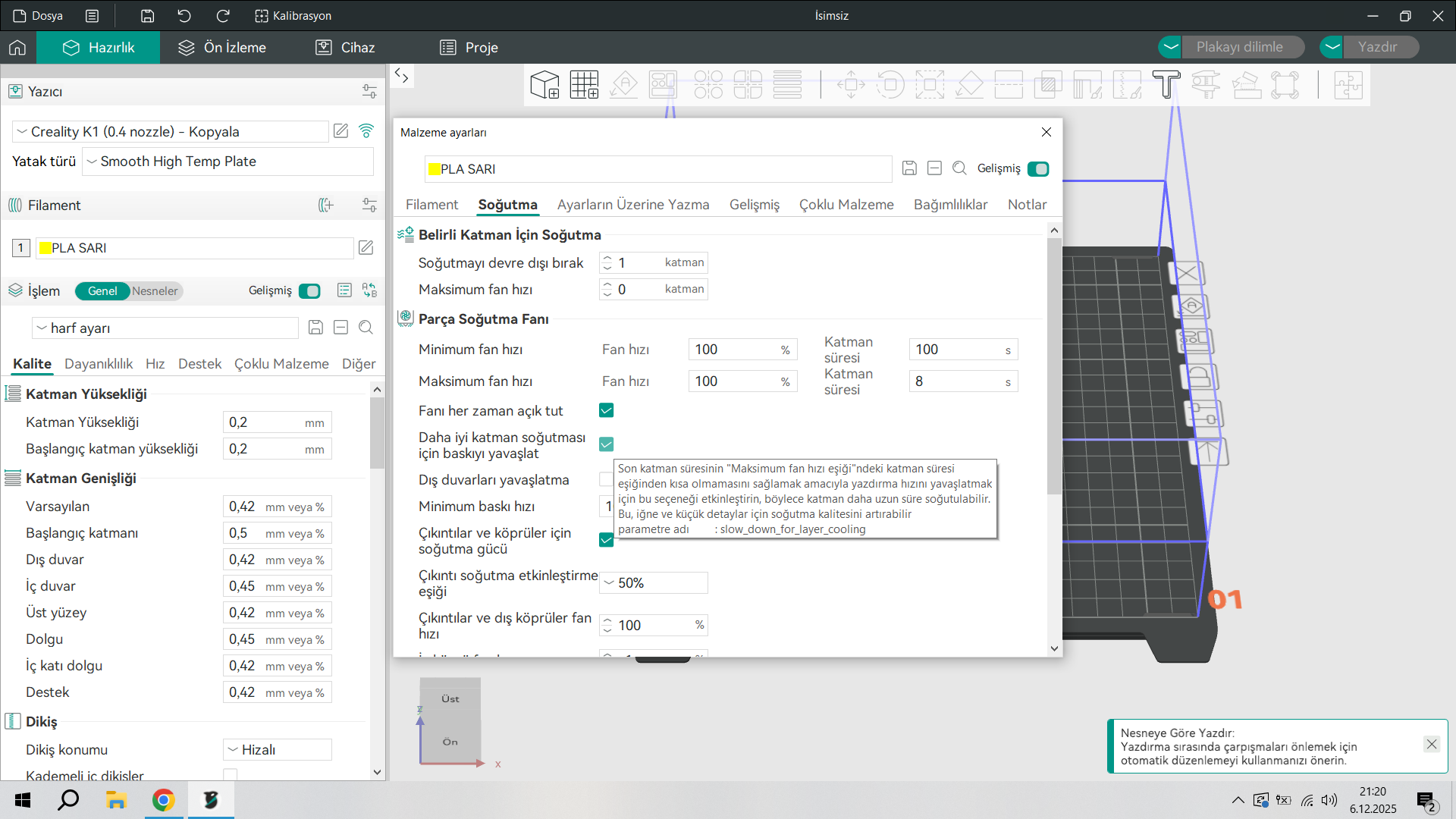This screenshot has width=1456, height=819.
Task: Click the WiFi printer connection icon
Action: tap(366, 131)
